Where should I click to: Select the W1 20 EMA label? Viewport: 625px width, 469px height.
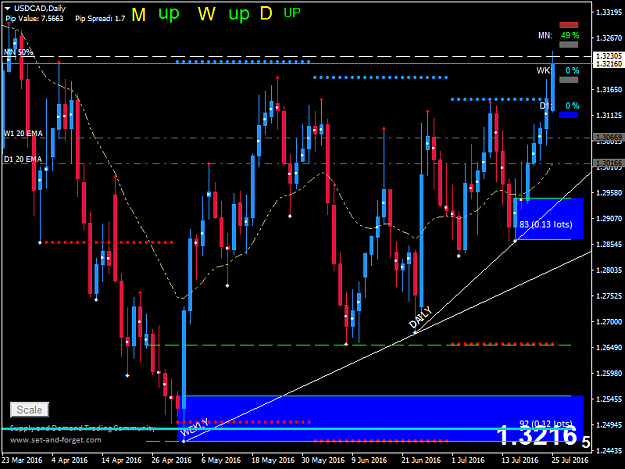click(23, 133)
